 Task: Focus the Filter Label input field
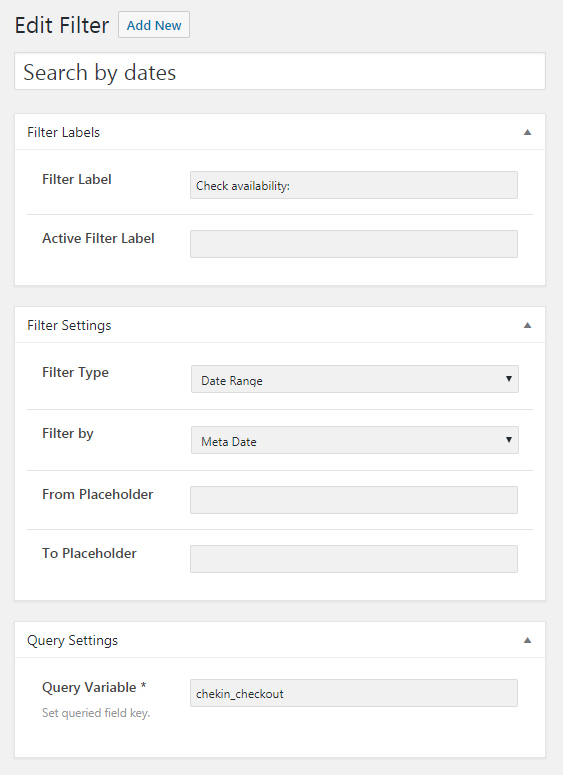(354, 185)
